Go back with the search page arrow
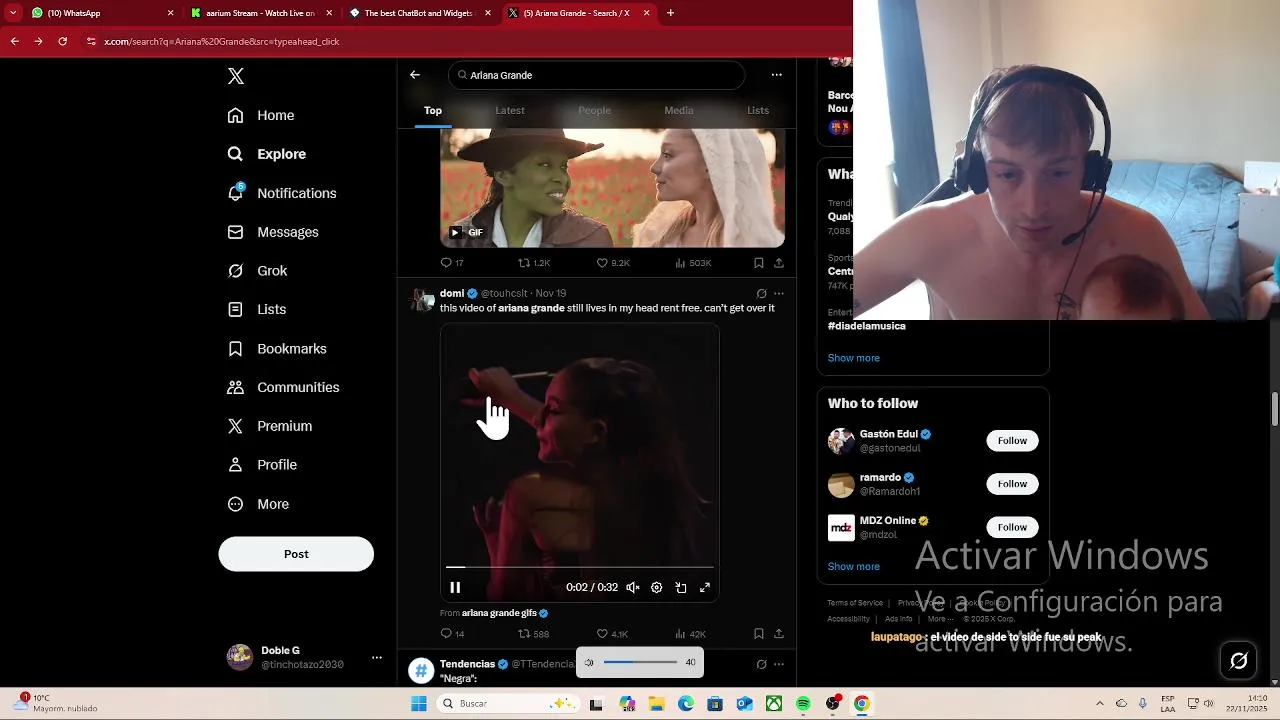The height and width of the screenshot is (720, 1280). click(x=415, y=75)
